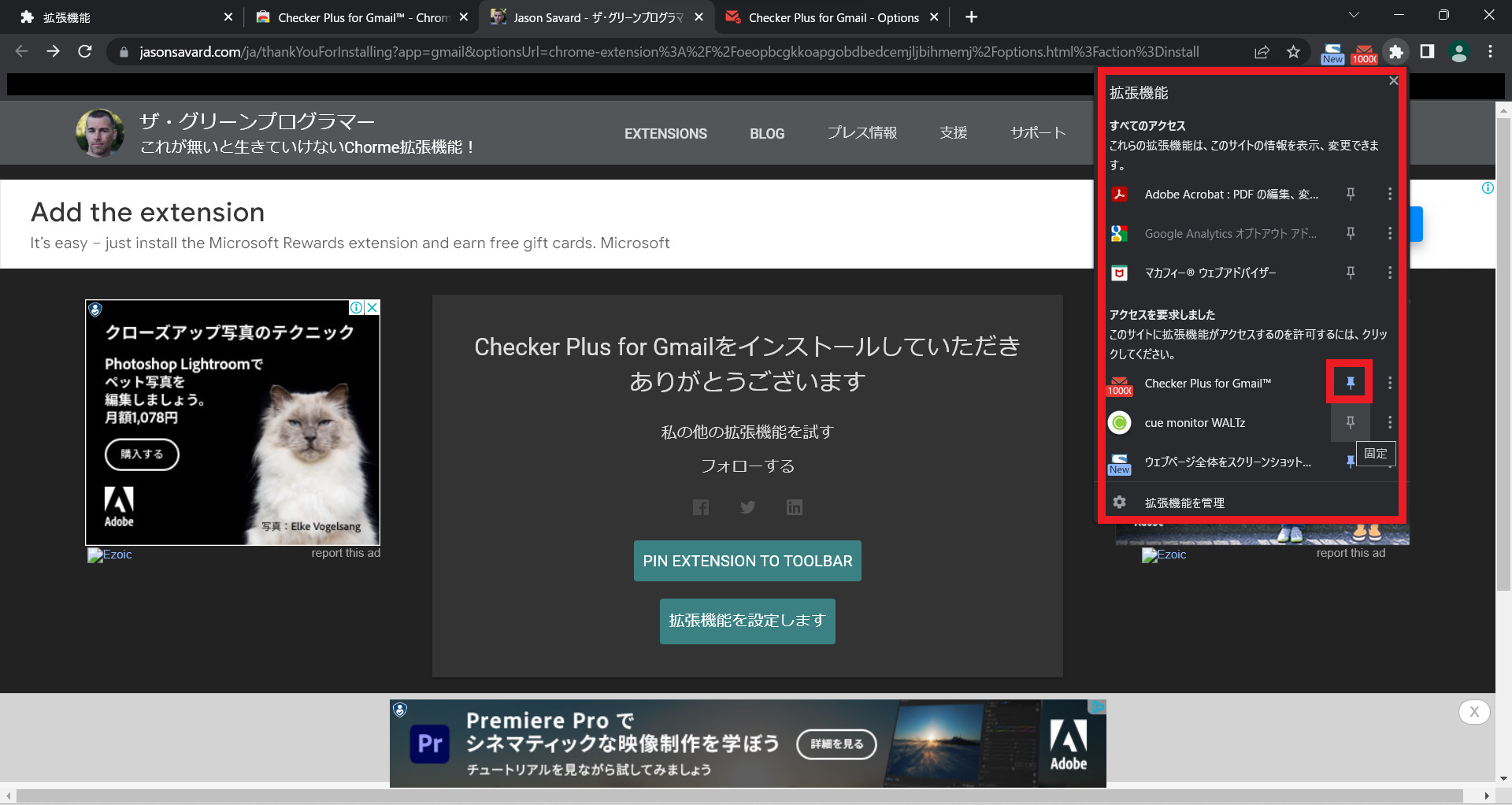1512x805 pixels.
Task: Close the extensions popup panel
Action: [x=1393, y=80]
